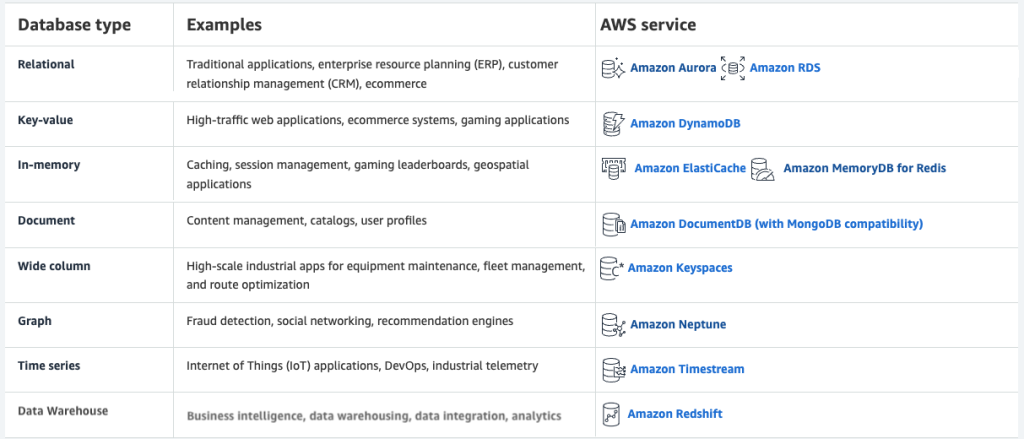Click the Amazon DynamoDB icon
The image size is (1024, 439).
pyautogui.click(x=613, y=125)
